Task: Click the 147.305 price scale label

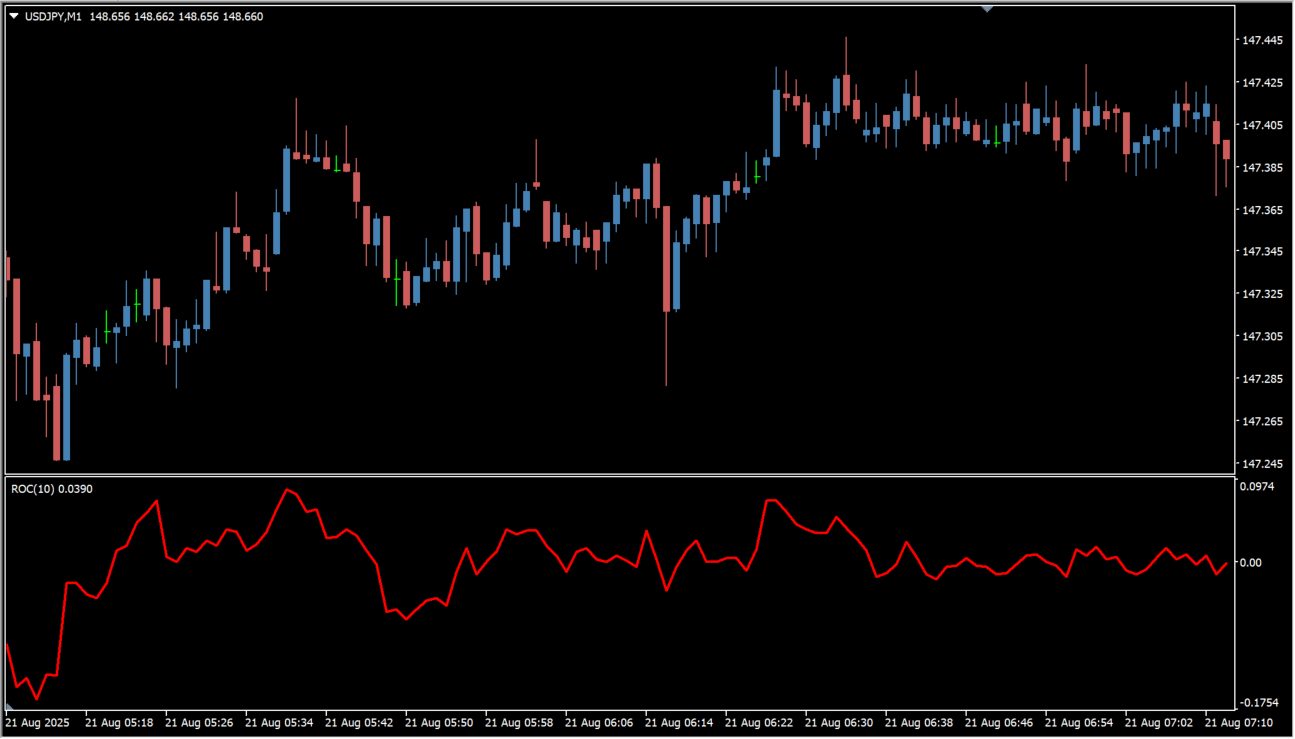Action: click(1262, 337)
